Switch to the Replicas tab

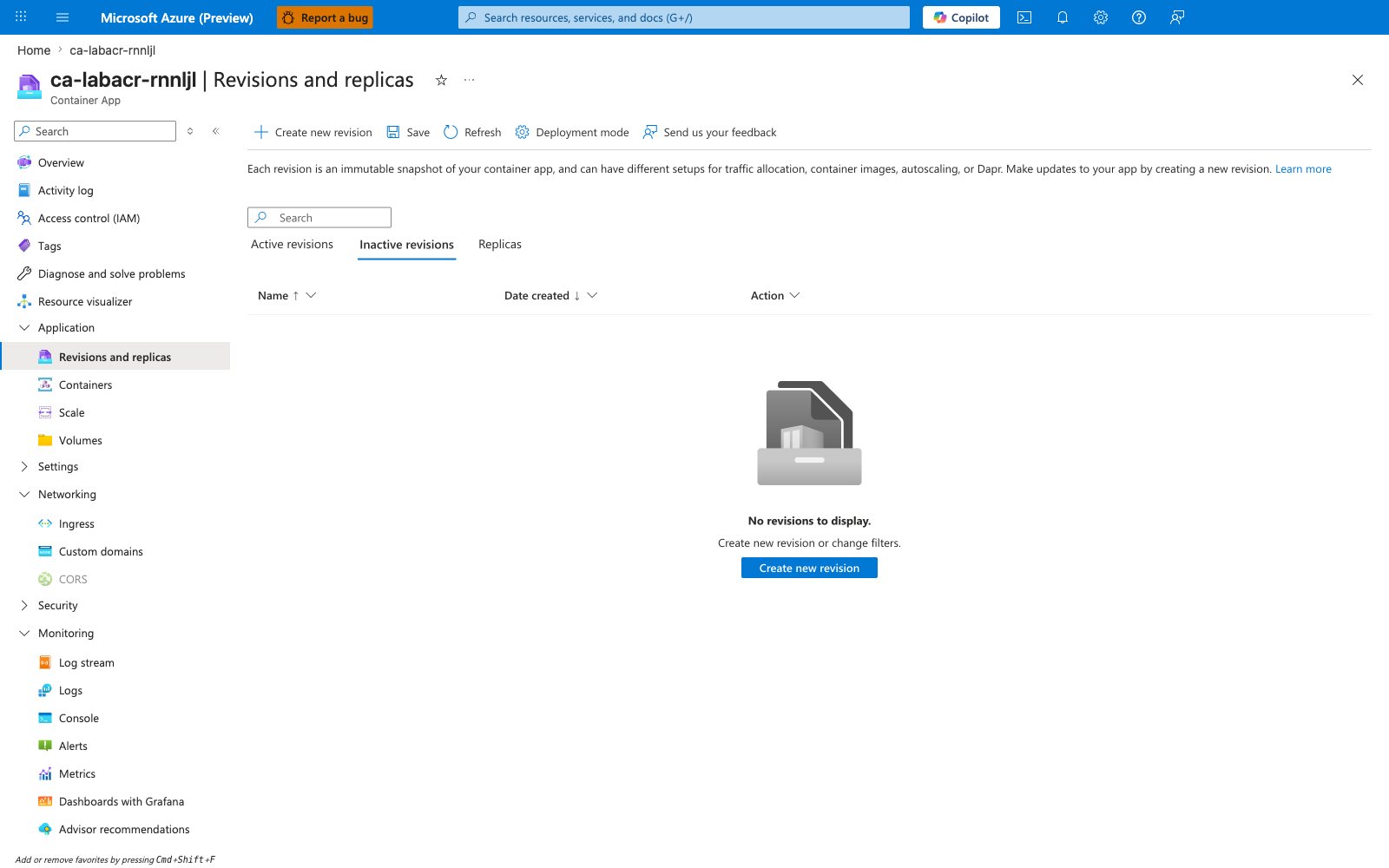500,244
